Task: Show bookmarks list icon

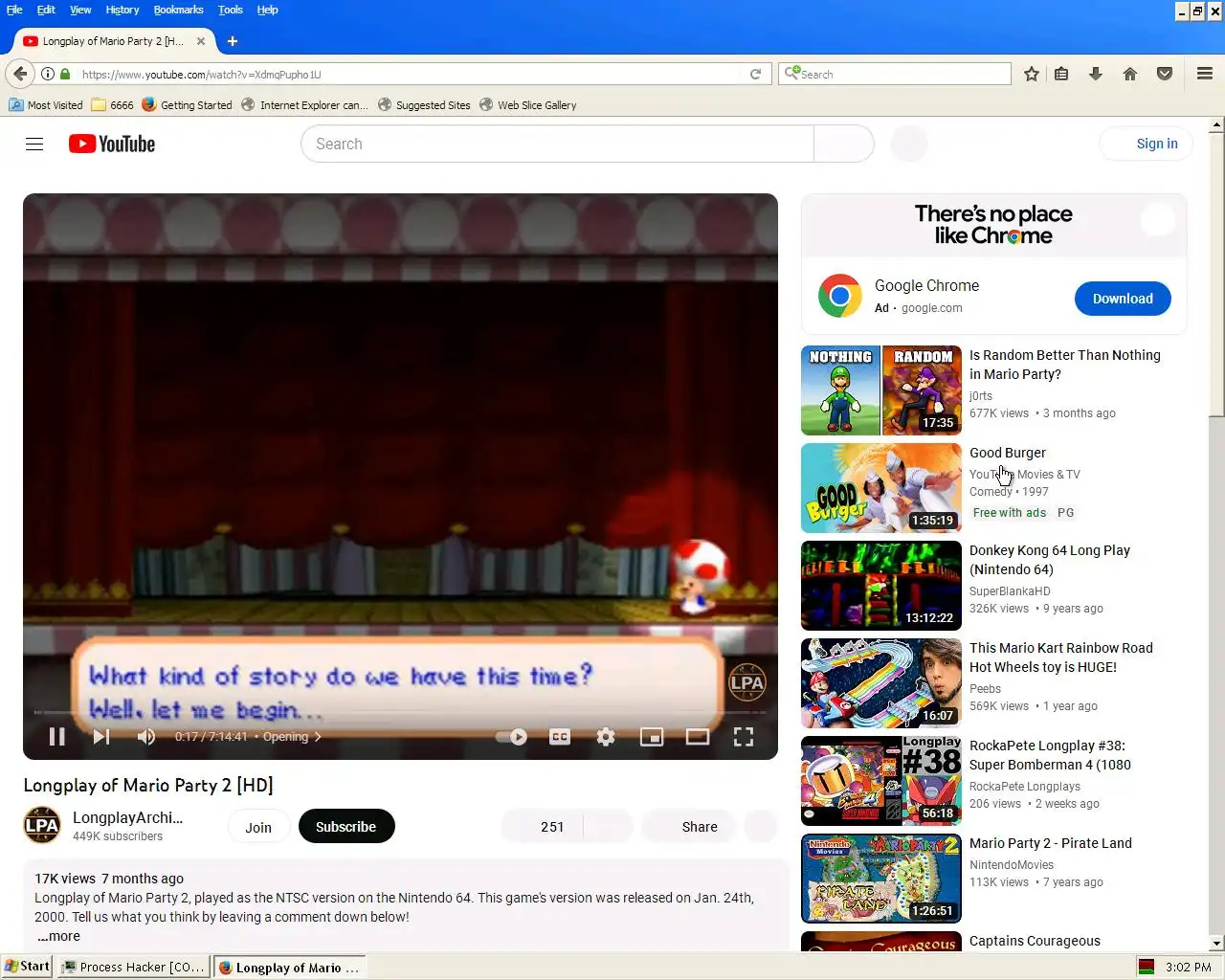Action: coord(1061,74)
